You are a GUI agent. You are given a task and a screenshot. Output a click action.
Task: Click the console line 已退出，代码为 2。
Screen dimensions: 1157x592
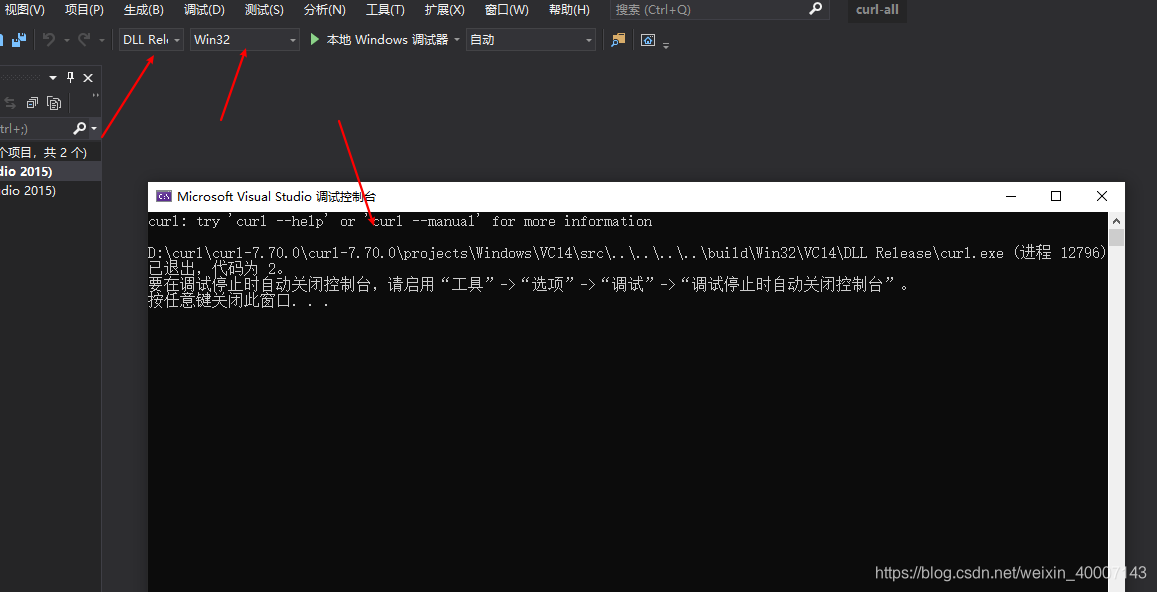pos(217,269)
